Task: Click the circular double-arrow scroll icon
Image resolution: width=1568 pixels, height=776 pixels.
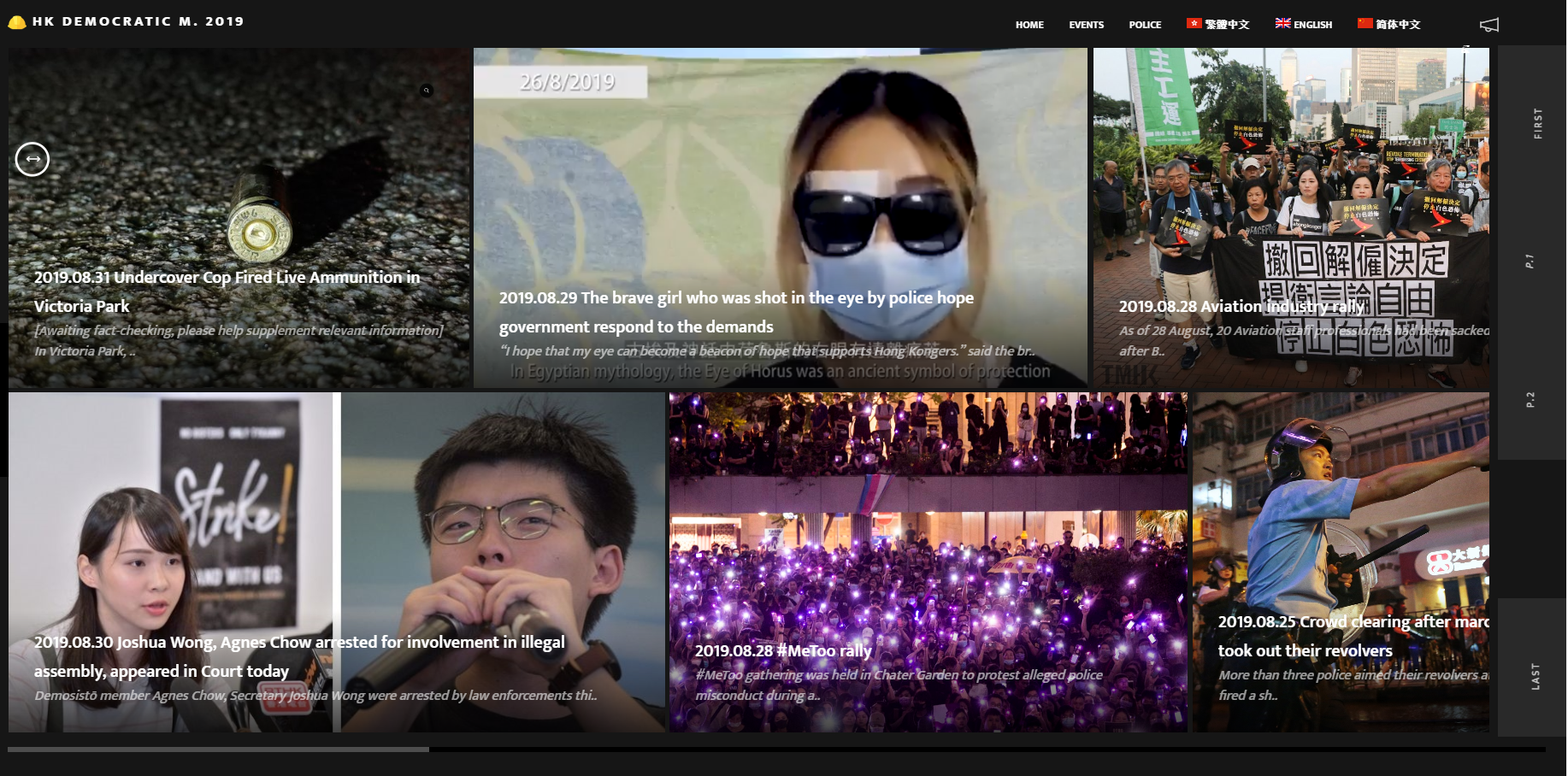Action: click(x=32, y=159)
